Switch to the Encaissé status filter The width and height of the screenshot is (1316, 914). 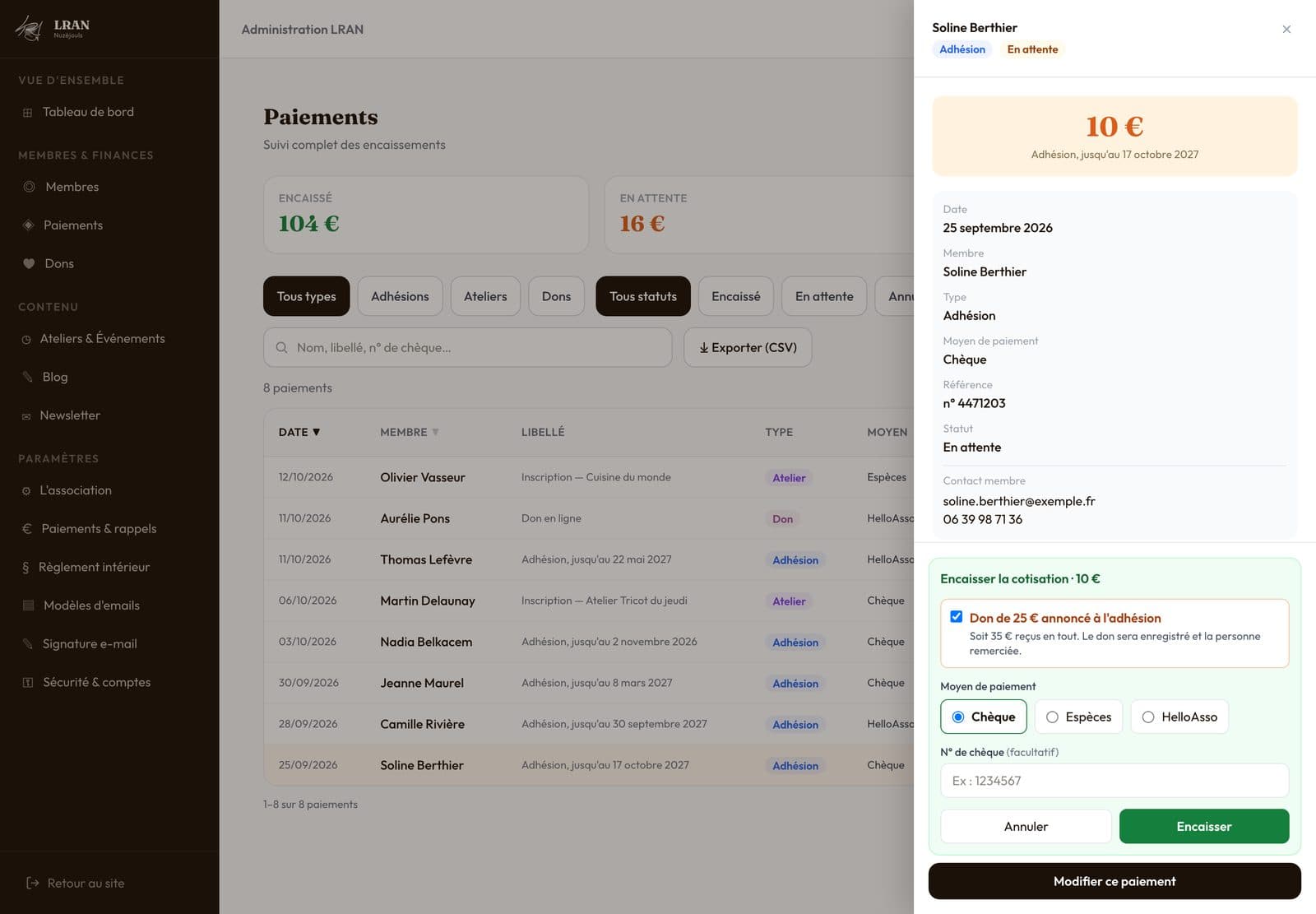[x=735, y=296]
